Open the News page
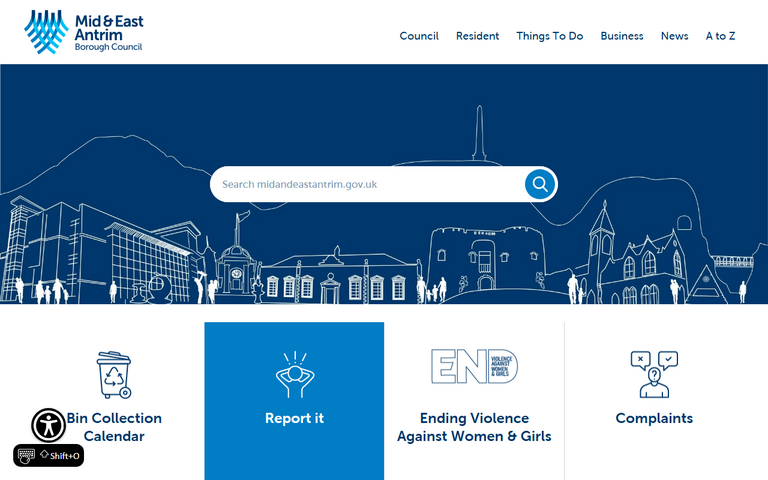Viewport: 768px width, 480px height. tap(674, 36)
